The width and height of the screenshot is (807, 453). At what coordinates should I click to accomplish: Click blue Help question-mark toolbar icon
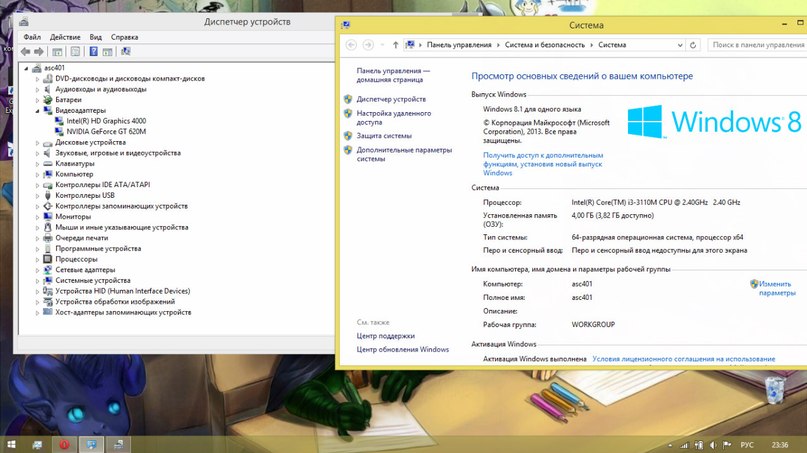coord(93,51)
